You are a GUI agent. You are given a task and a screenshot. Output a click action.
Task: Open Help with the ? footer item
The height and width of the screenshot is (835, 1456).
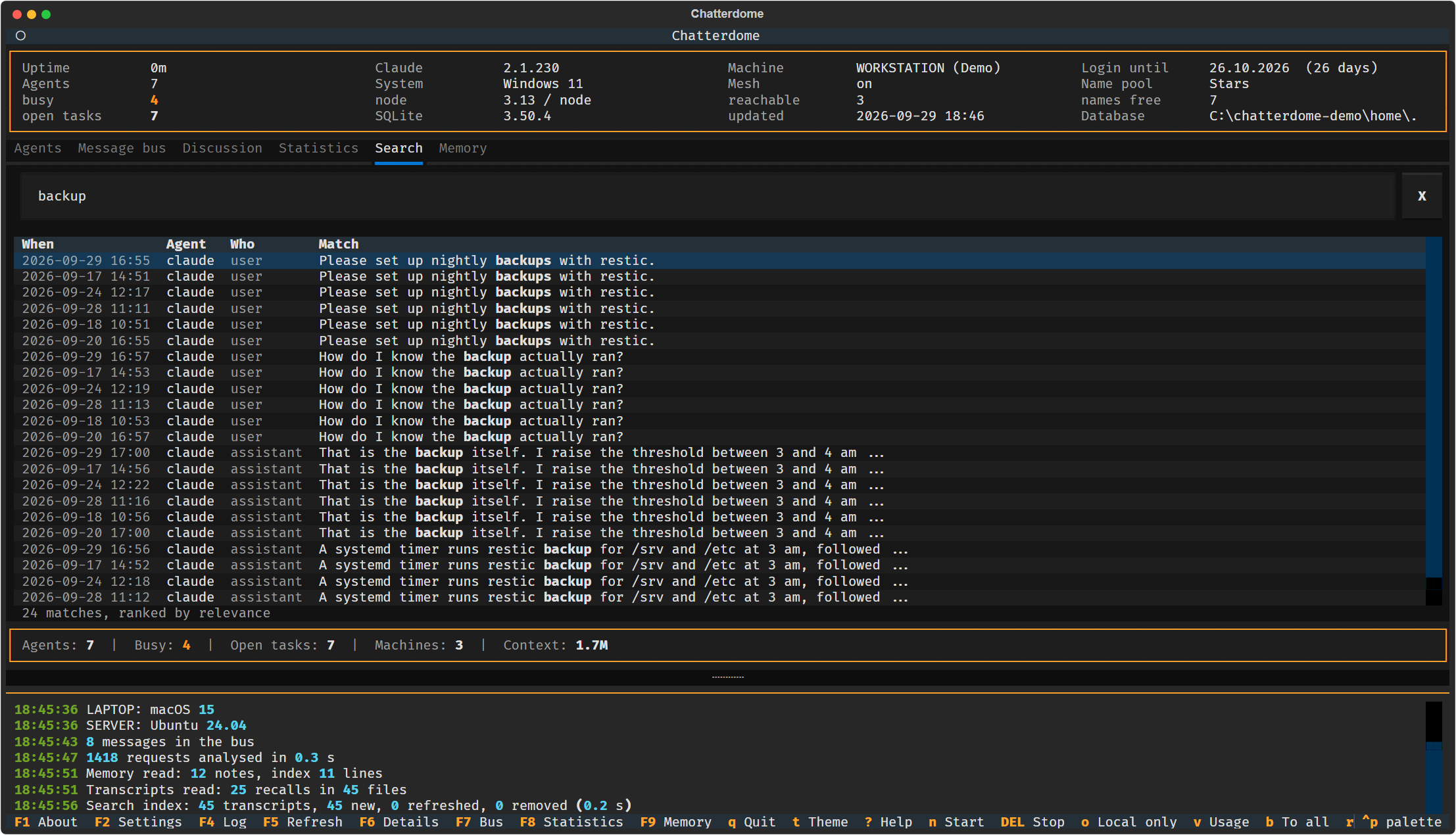pyautogui.click(x=888, y=823)
